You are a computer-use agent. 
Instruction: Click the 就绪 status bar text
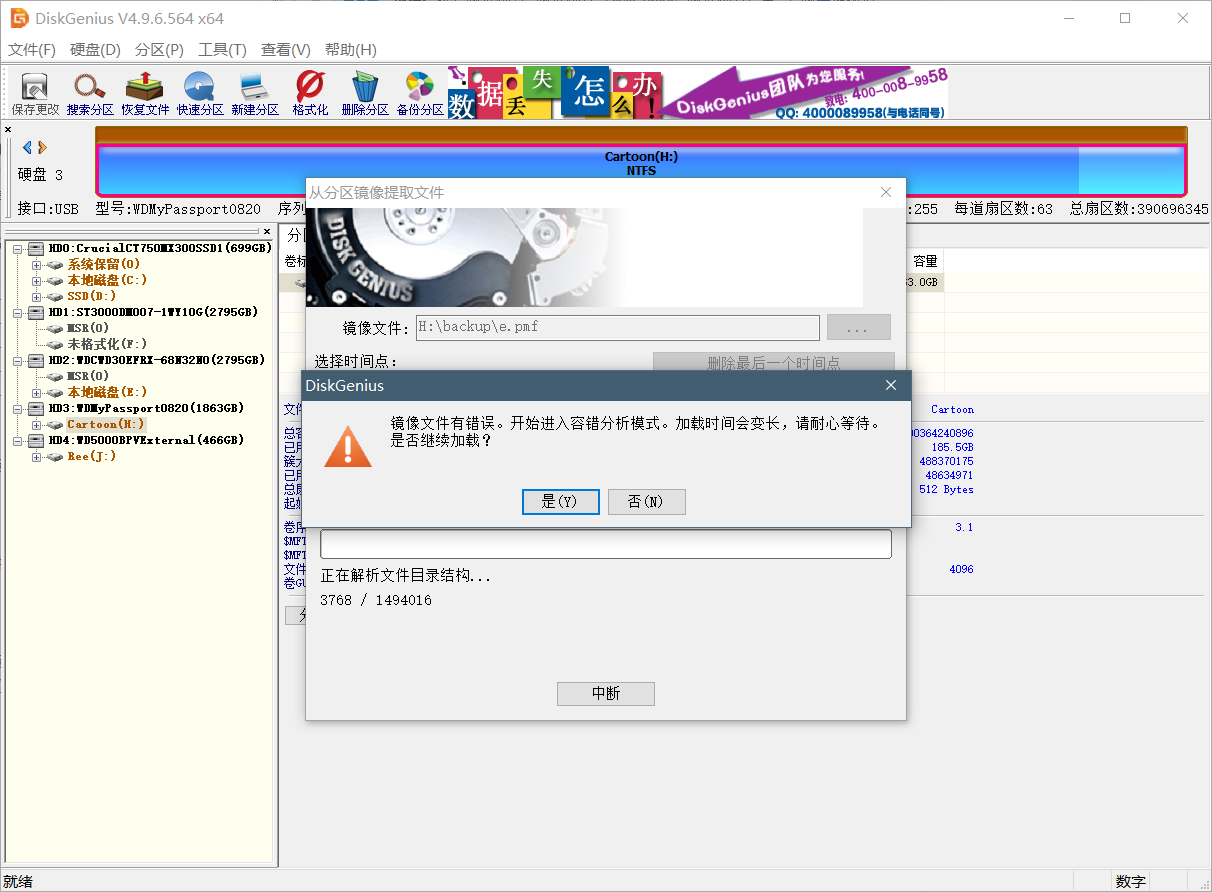18,881
